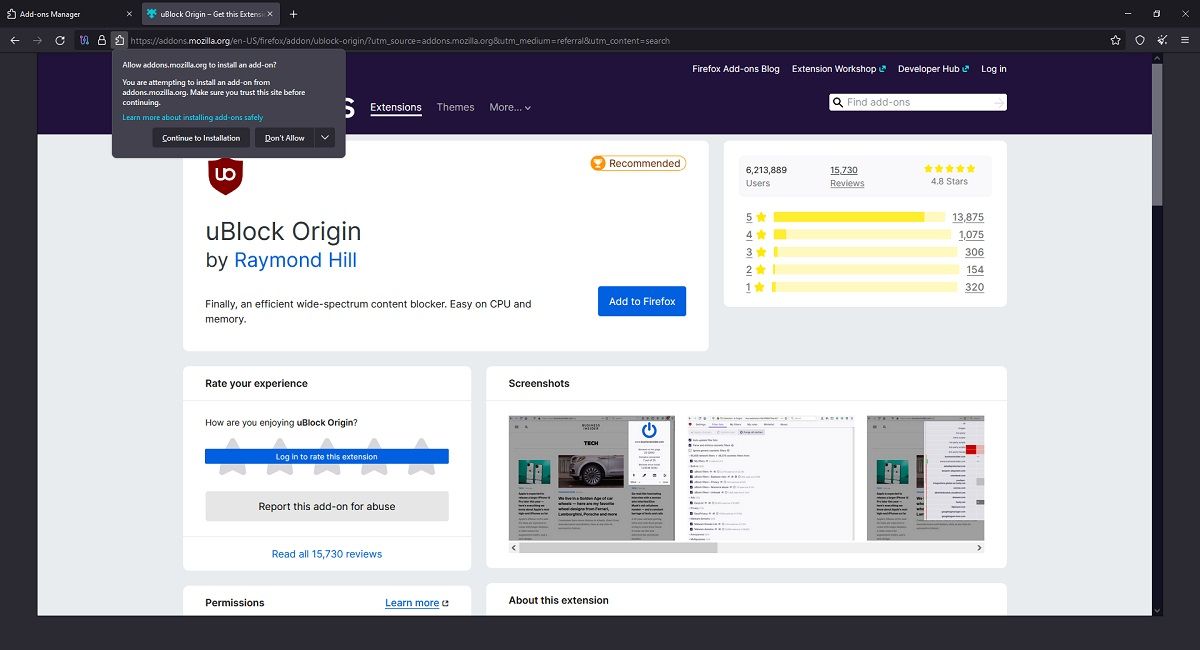Expand the Don't Allow options chevron

point(324,137)
